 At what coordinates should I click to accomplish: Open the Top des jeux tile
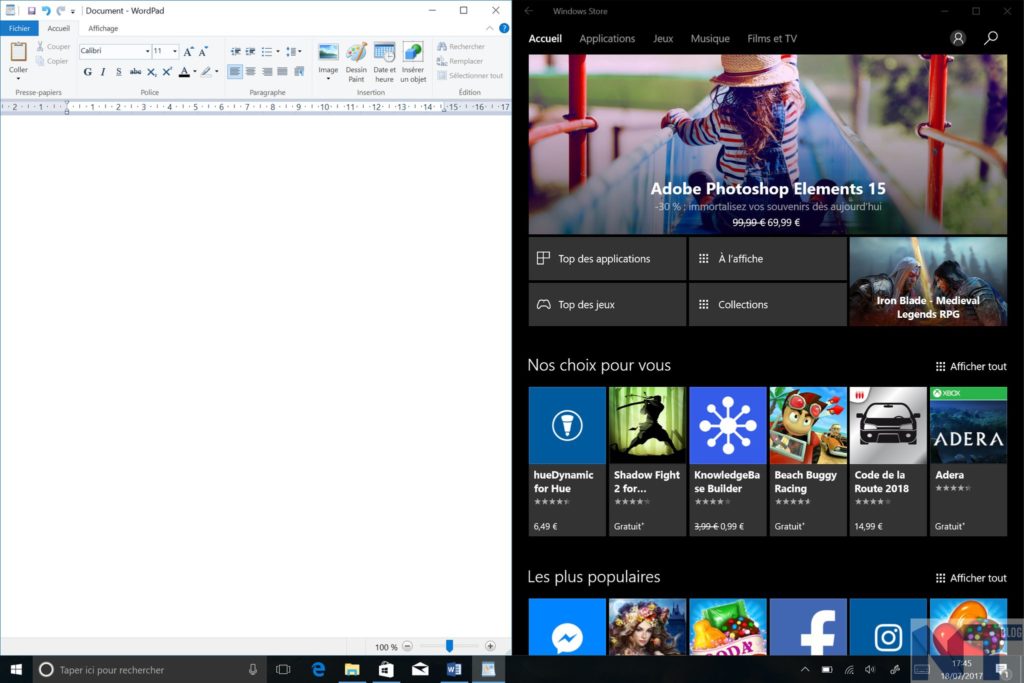click(607, 304)
